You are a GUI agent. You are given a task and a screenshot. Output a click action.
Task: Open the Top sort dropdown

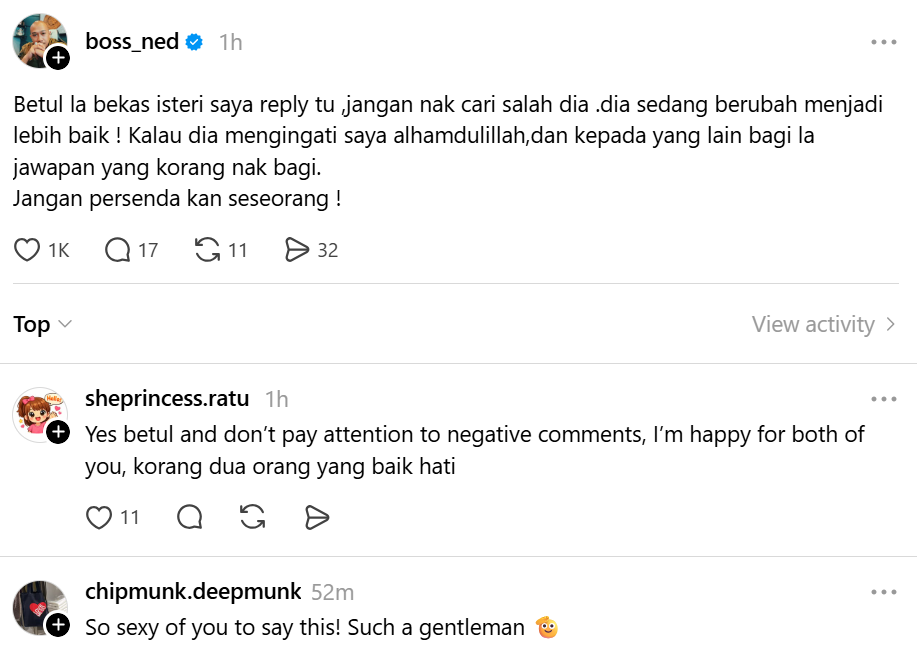pos(43,324)
